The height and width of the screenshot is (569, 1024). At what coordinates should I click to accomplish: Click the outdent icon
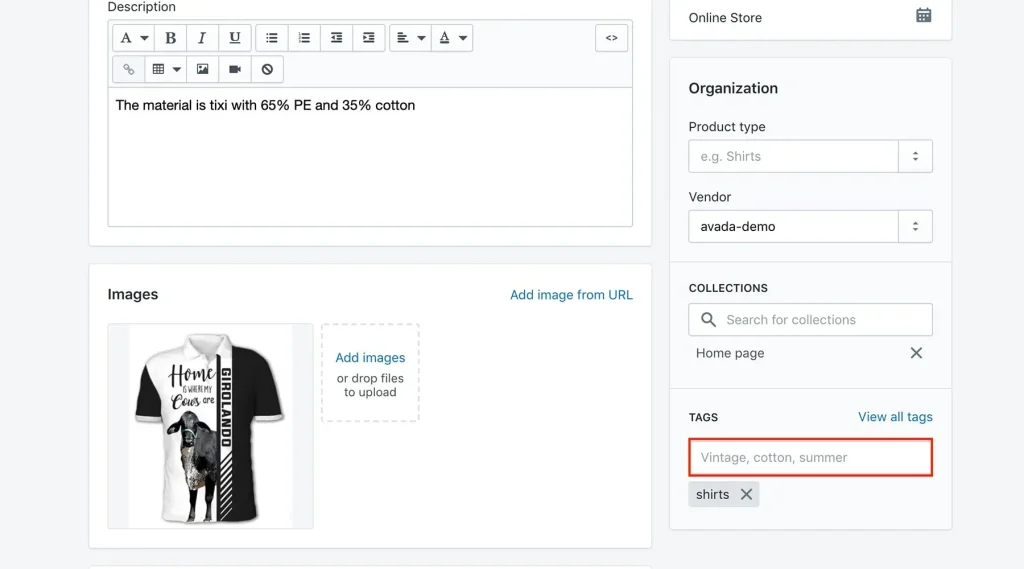click(x=336, y=38)
